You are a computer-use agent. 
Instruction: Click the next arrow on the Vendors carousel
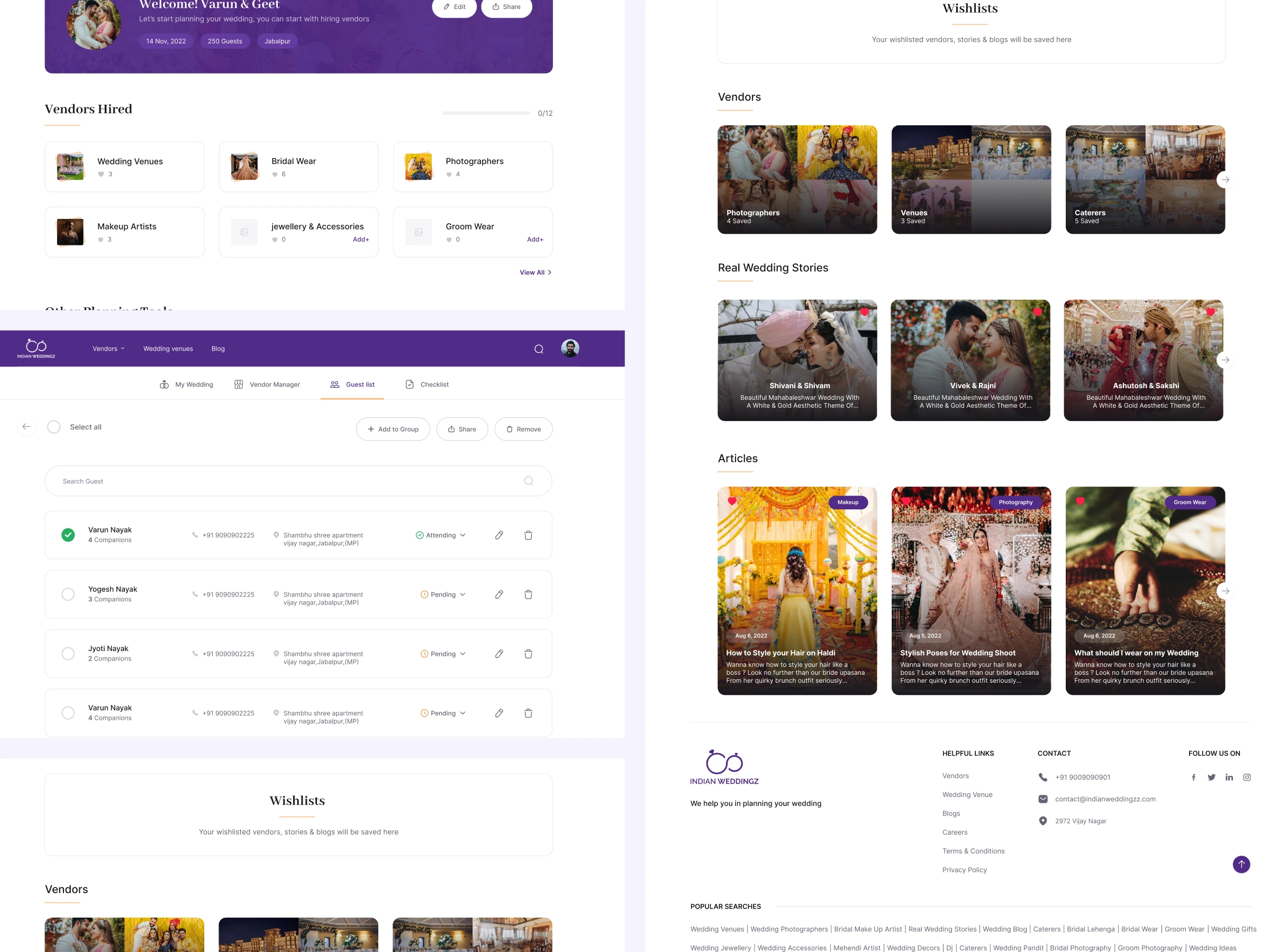click(1226, 180)
